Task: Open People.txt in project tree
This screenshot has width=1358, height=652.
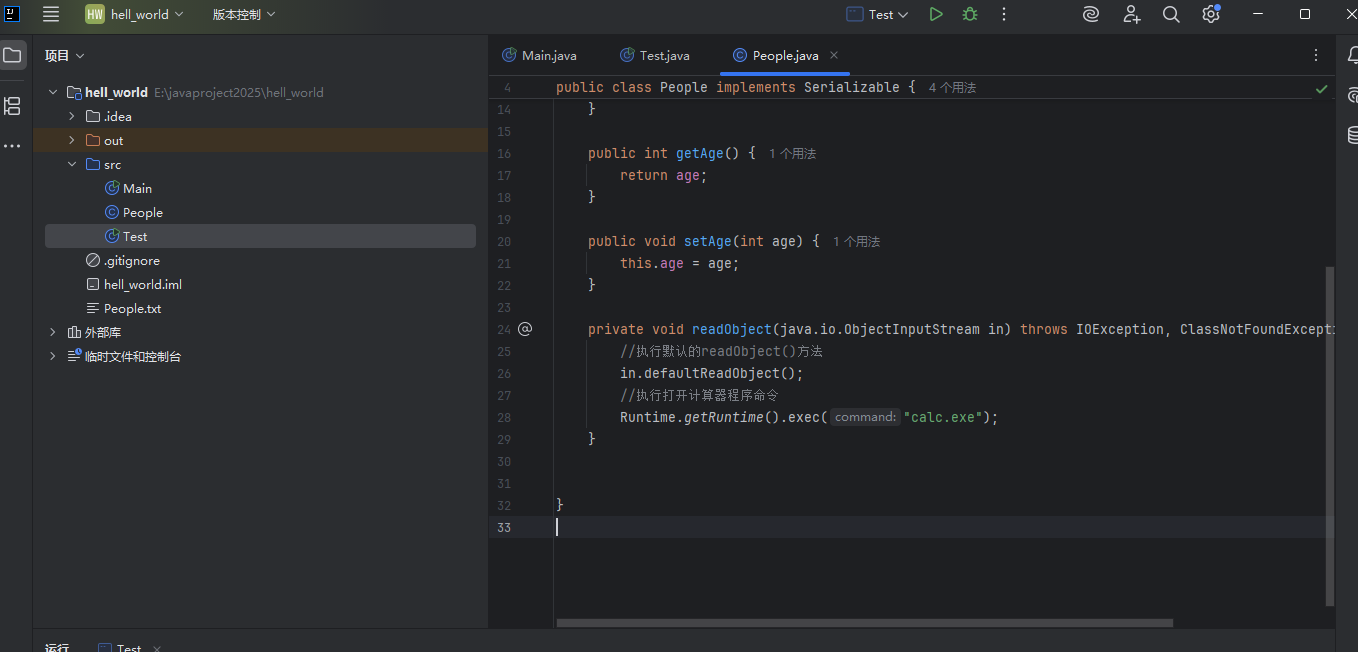Action: 132,309
